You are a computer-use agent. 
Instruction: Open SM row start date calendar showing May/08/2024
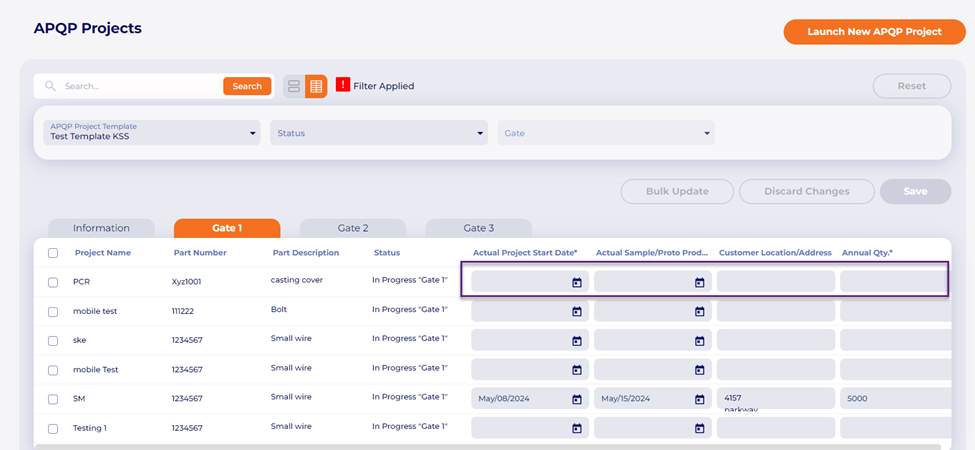pyautogui.click(x=576, y=399)
